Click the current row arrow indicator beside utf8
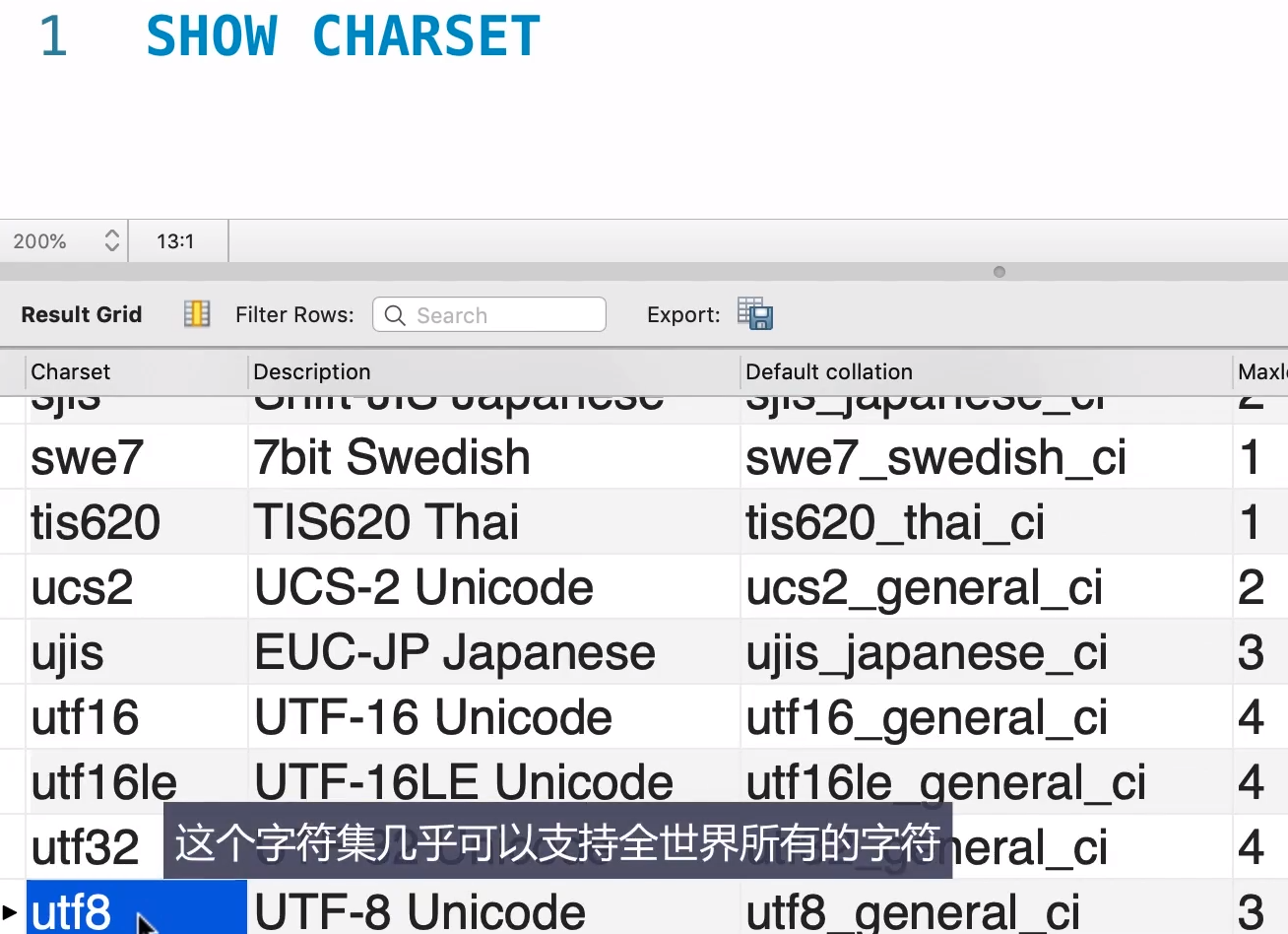Viewport: 1288px width, 934px height. coord(10,911)
